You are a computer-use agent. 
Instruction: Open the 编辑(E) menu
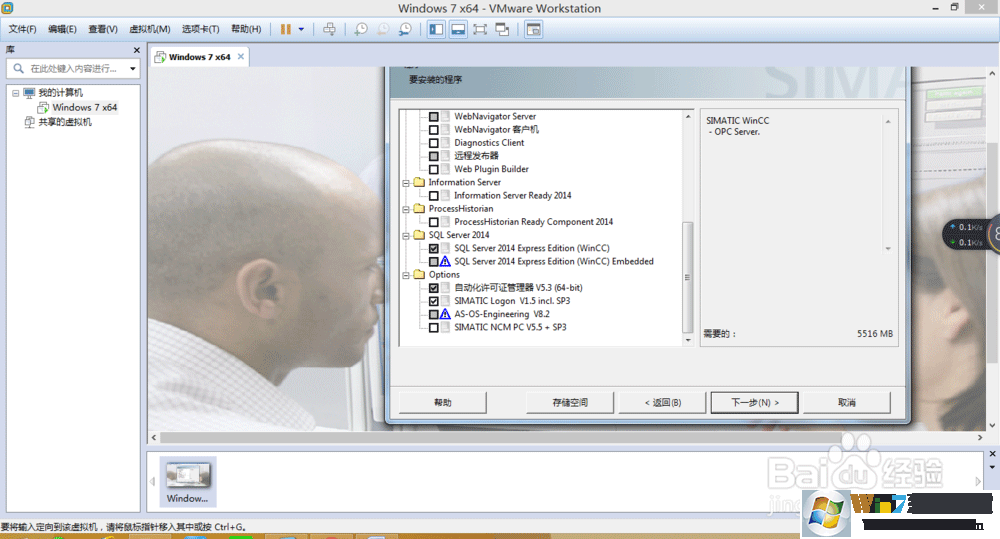coord(62,29)
